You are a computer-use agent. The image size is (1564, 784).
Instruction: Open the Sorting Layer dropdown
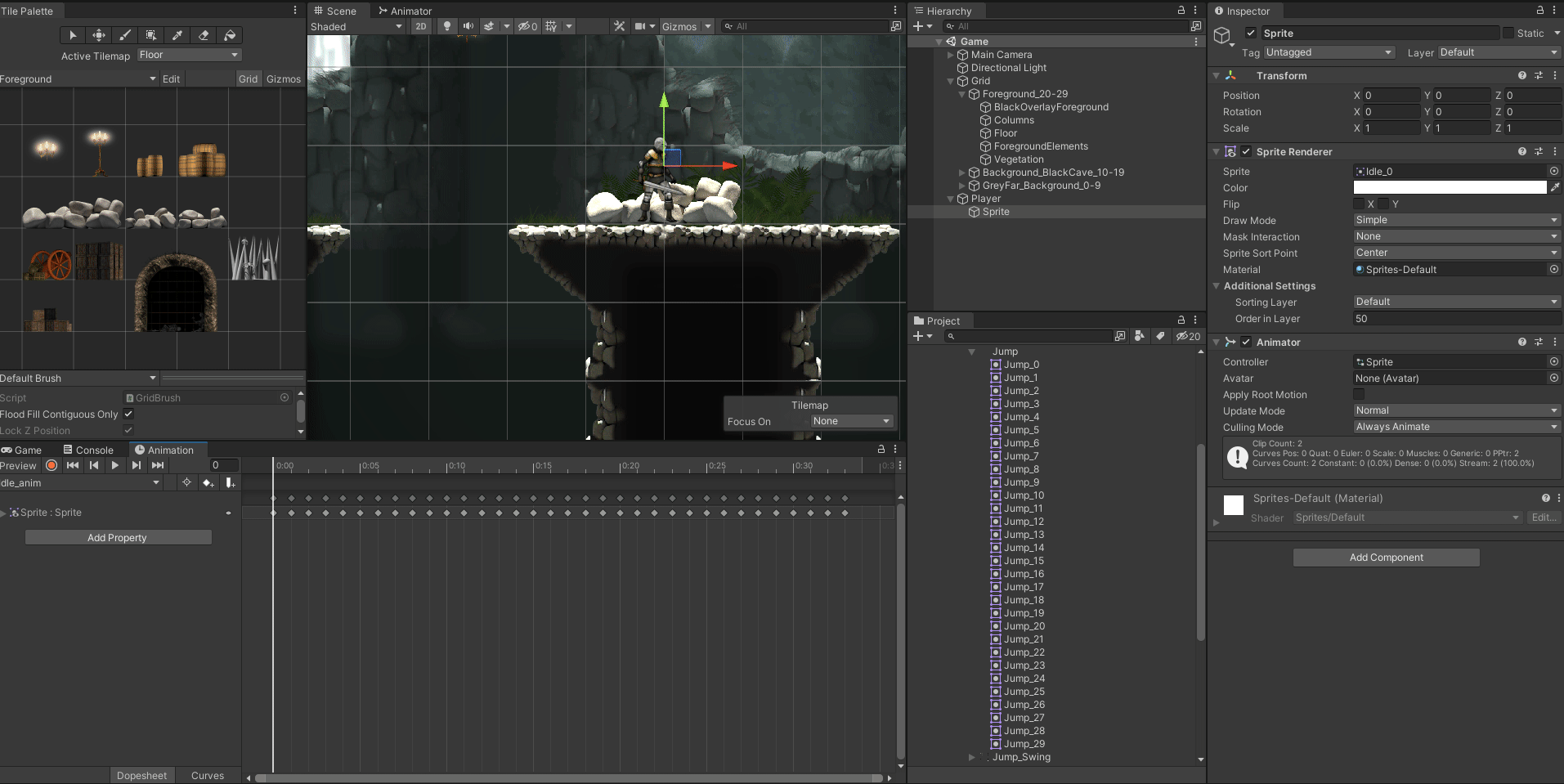(1457, 302)
